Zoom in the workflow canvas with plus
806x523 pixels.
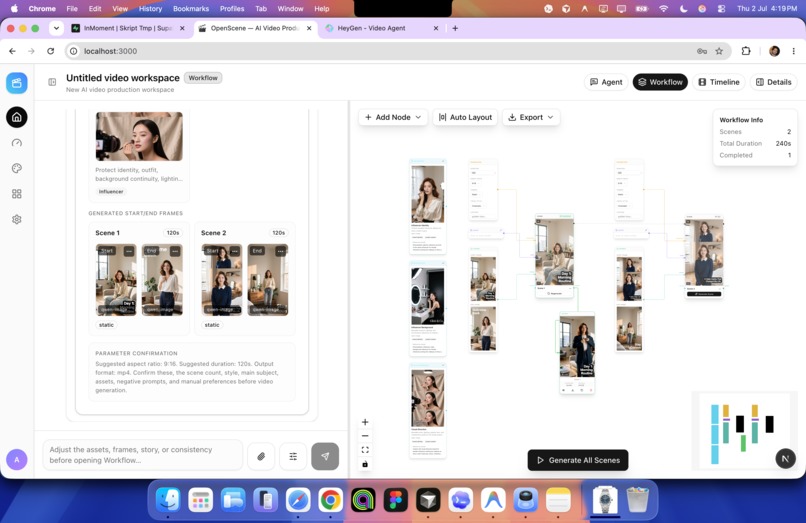point(365,422)
